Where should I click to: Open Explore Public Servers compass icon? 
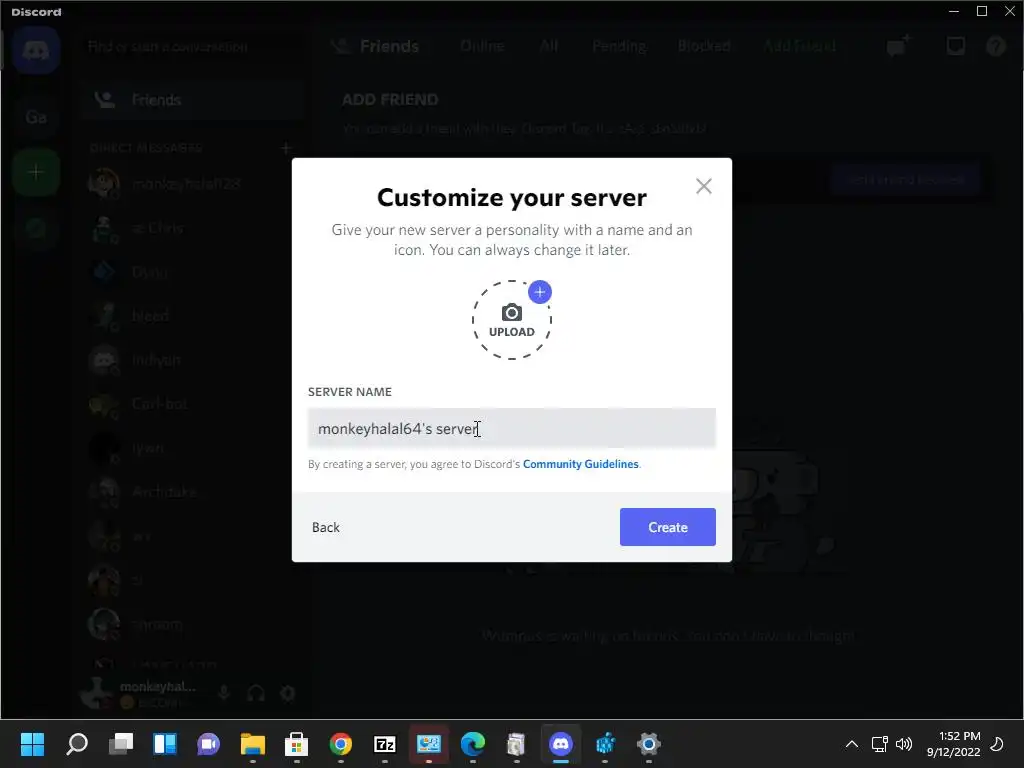pos(36,229)
